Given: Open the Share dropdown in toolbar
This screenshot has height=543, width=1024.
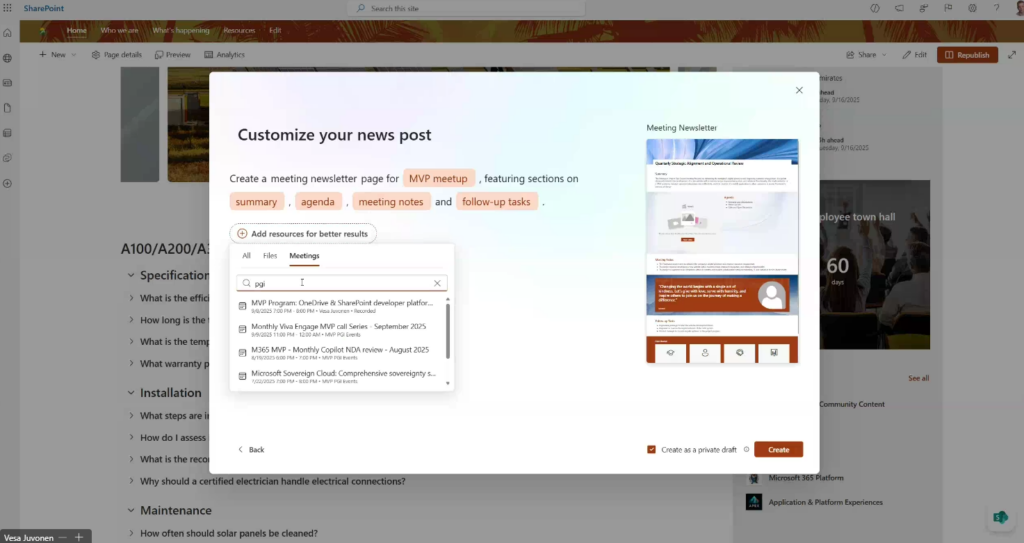Looking at the screenshot, I should (x=867, y=55).
